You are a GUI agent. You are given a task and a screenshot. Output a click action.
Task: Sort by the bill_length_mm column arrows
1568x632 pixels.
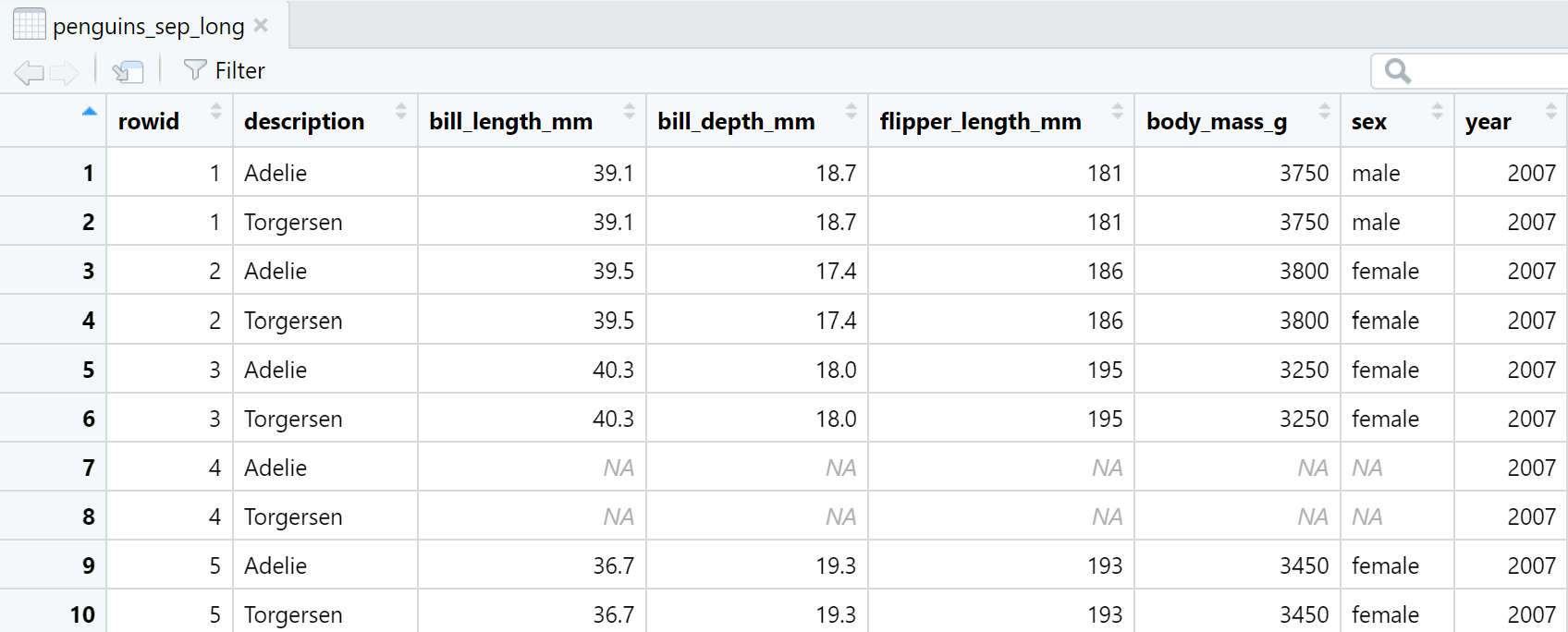[629, 112]
